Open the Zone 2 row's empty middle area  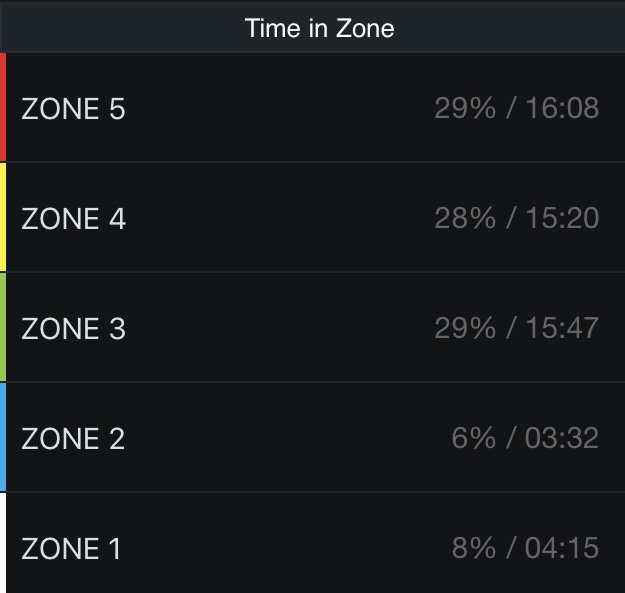(x=280, y=438)
